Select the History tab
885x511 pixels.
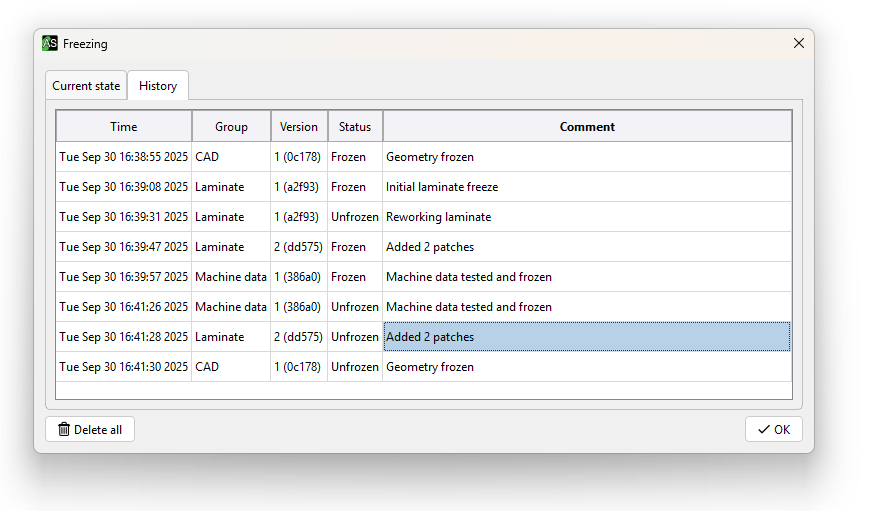[158, 86]
